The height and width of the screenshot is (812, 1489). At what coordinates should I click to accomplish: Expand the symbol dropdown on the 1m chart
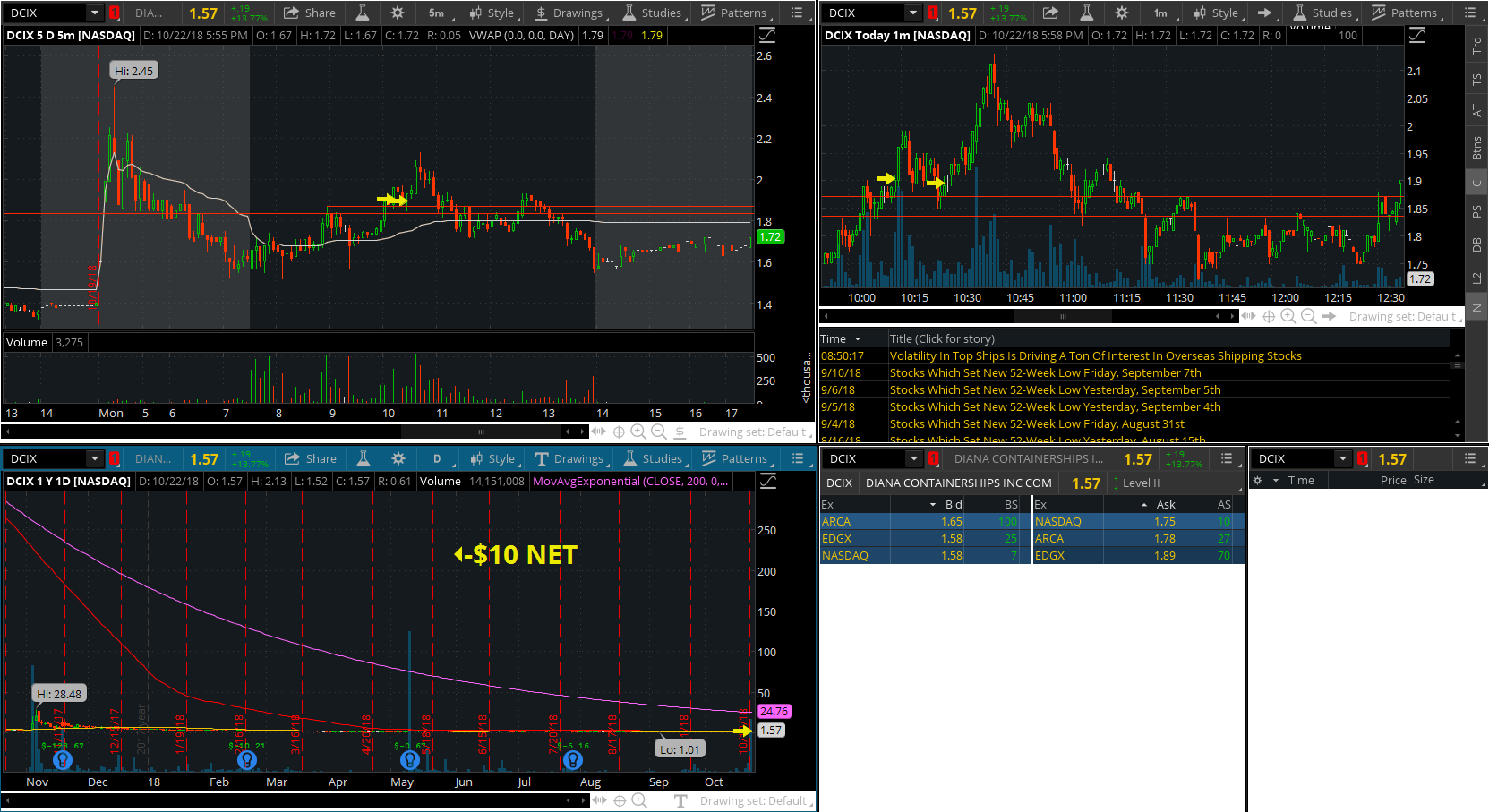coord(913,13)
